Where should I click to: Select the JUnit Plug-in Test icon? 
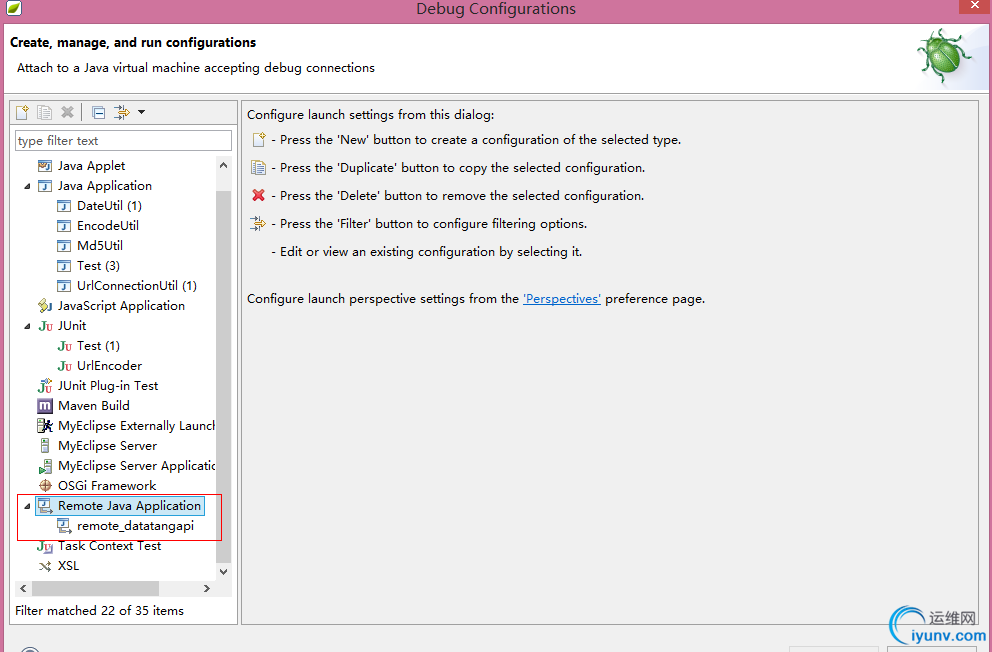[45, 386]
